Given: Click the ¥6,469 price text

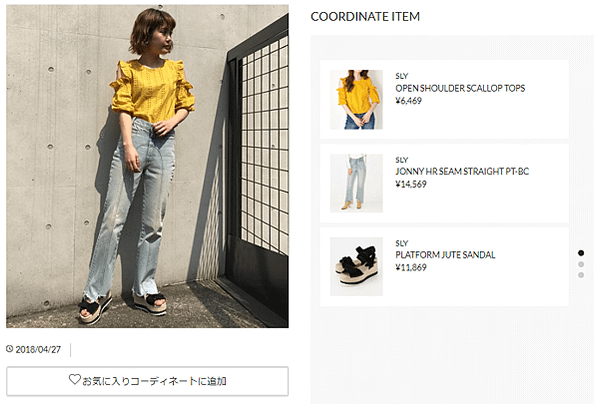Looking at the screenshot, I should 408,101.
